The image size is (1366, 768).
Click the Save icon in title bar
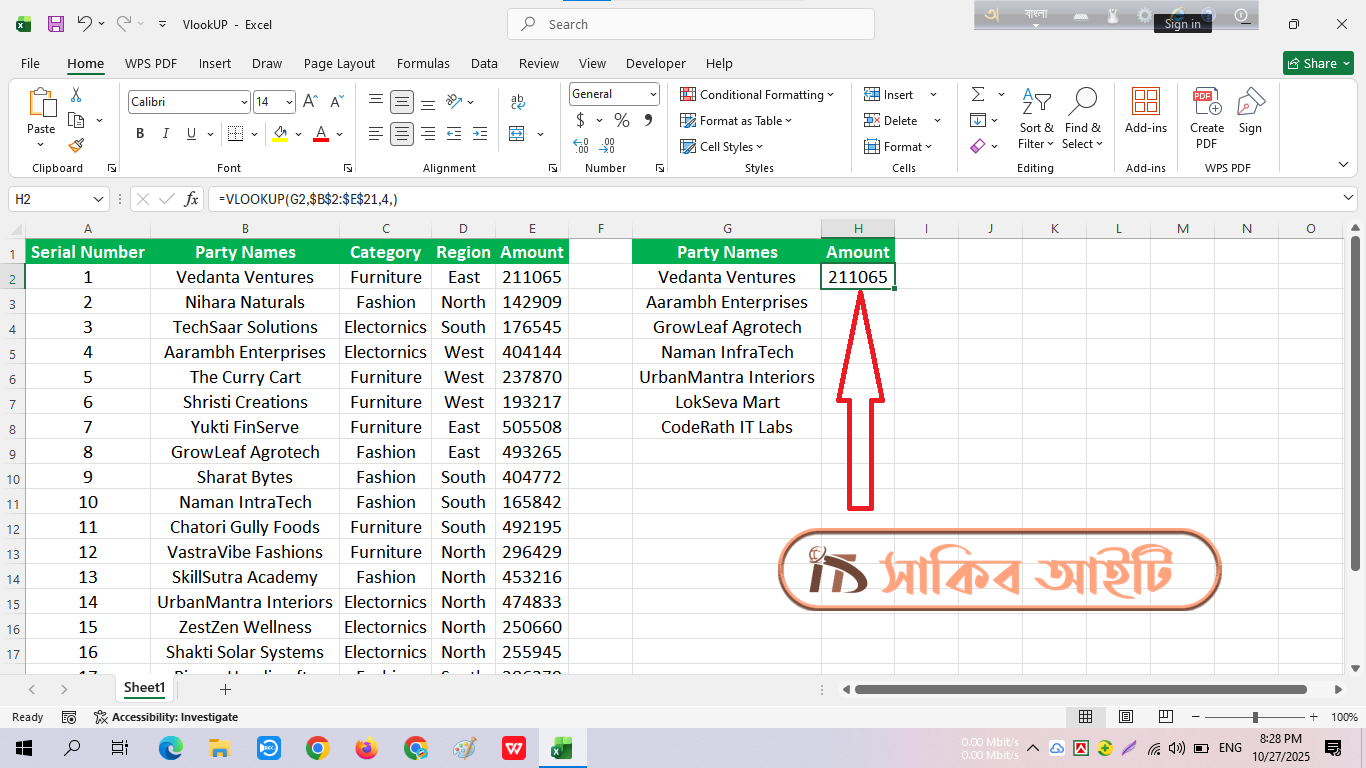pyautogui.click(x=56, y=24)
